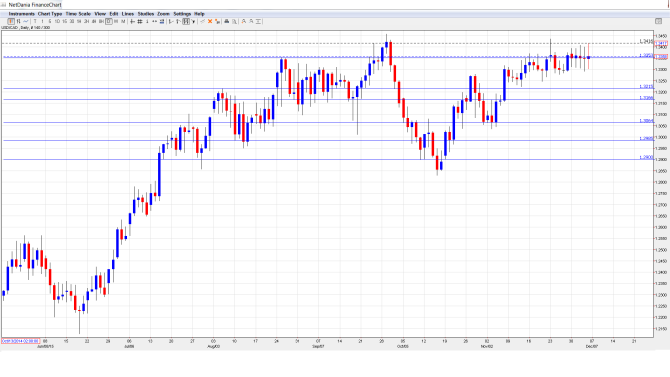Open print preview magnifier page icon
This screenshot has width=670, height=377.
[x=235, y=21]
